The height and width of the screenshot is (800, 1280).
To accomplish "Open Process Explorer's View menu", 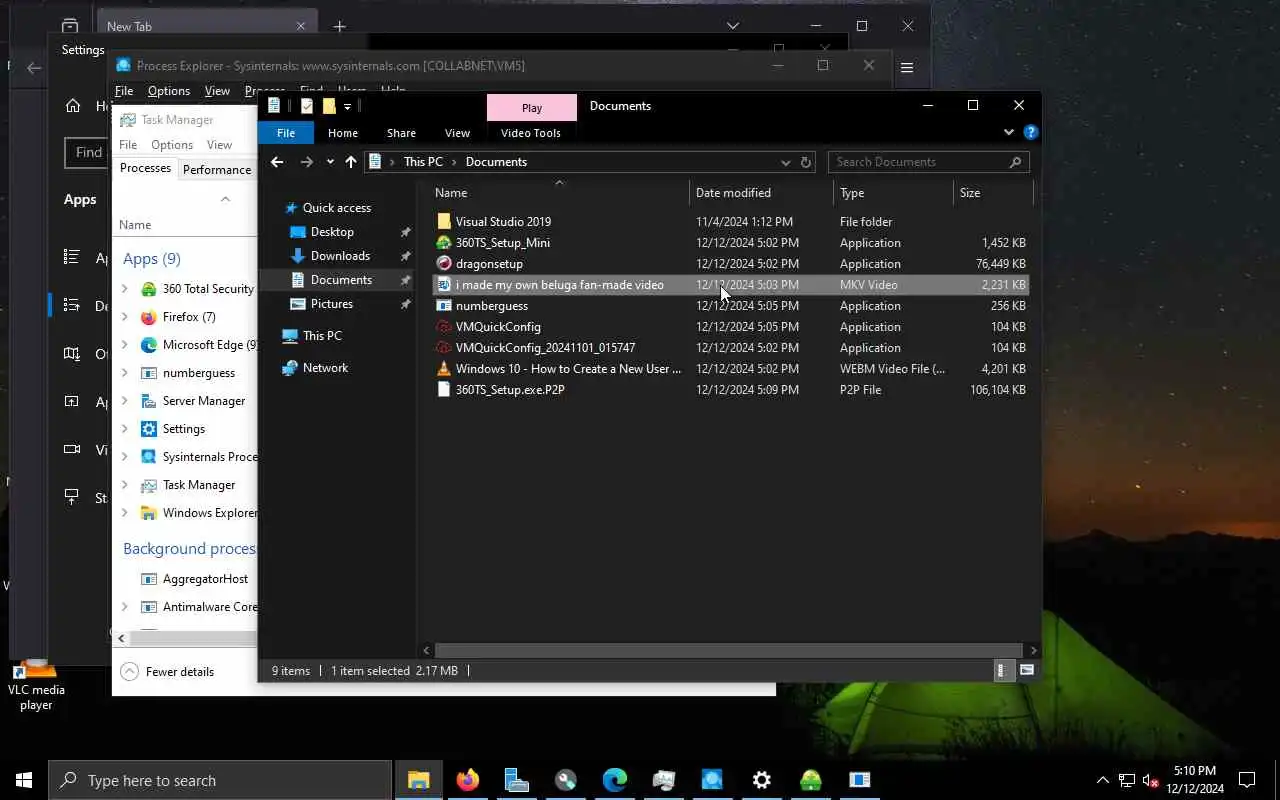I will pos(217,91).
